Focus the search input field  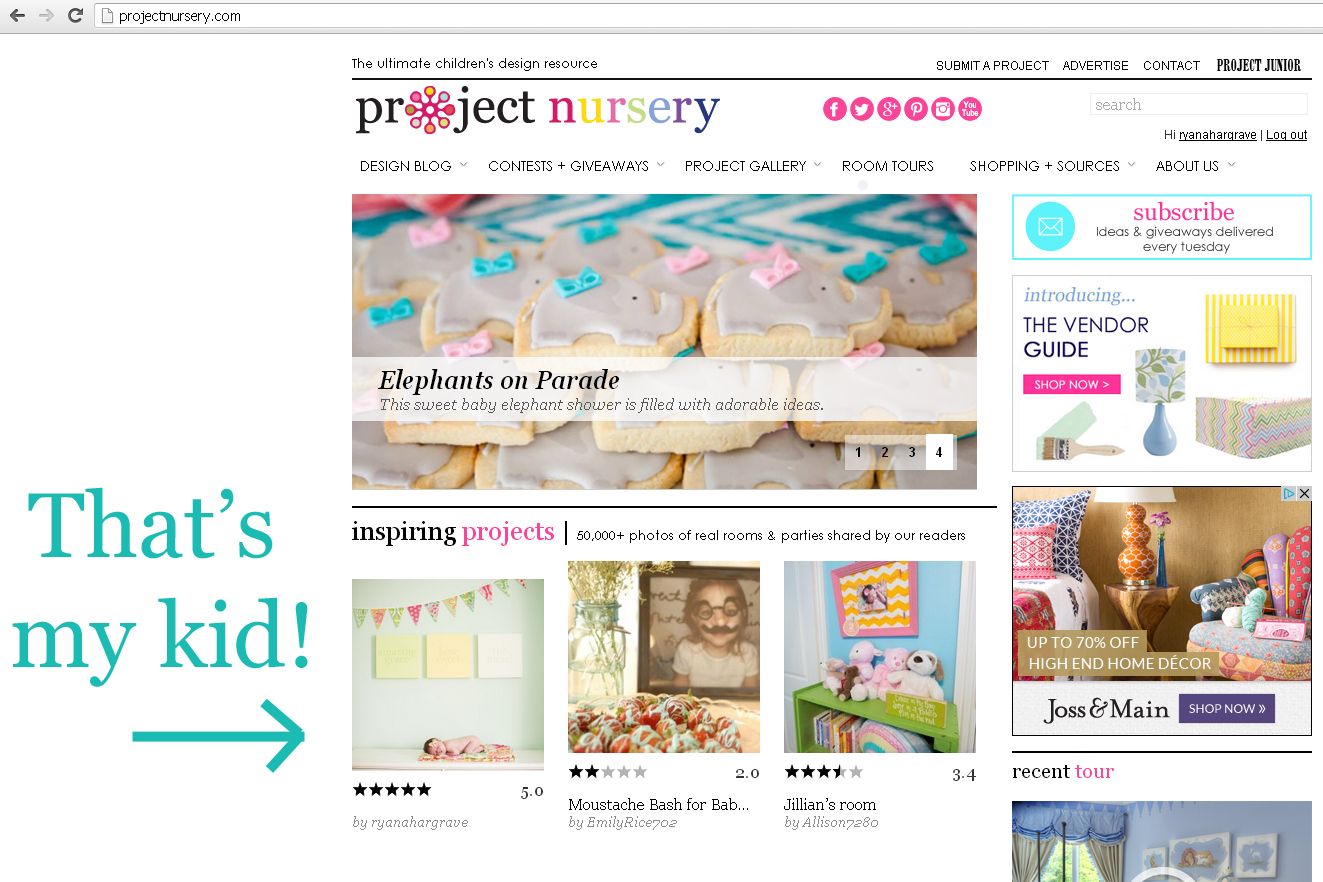(x=1198, y=104)
